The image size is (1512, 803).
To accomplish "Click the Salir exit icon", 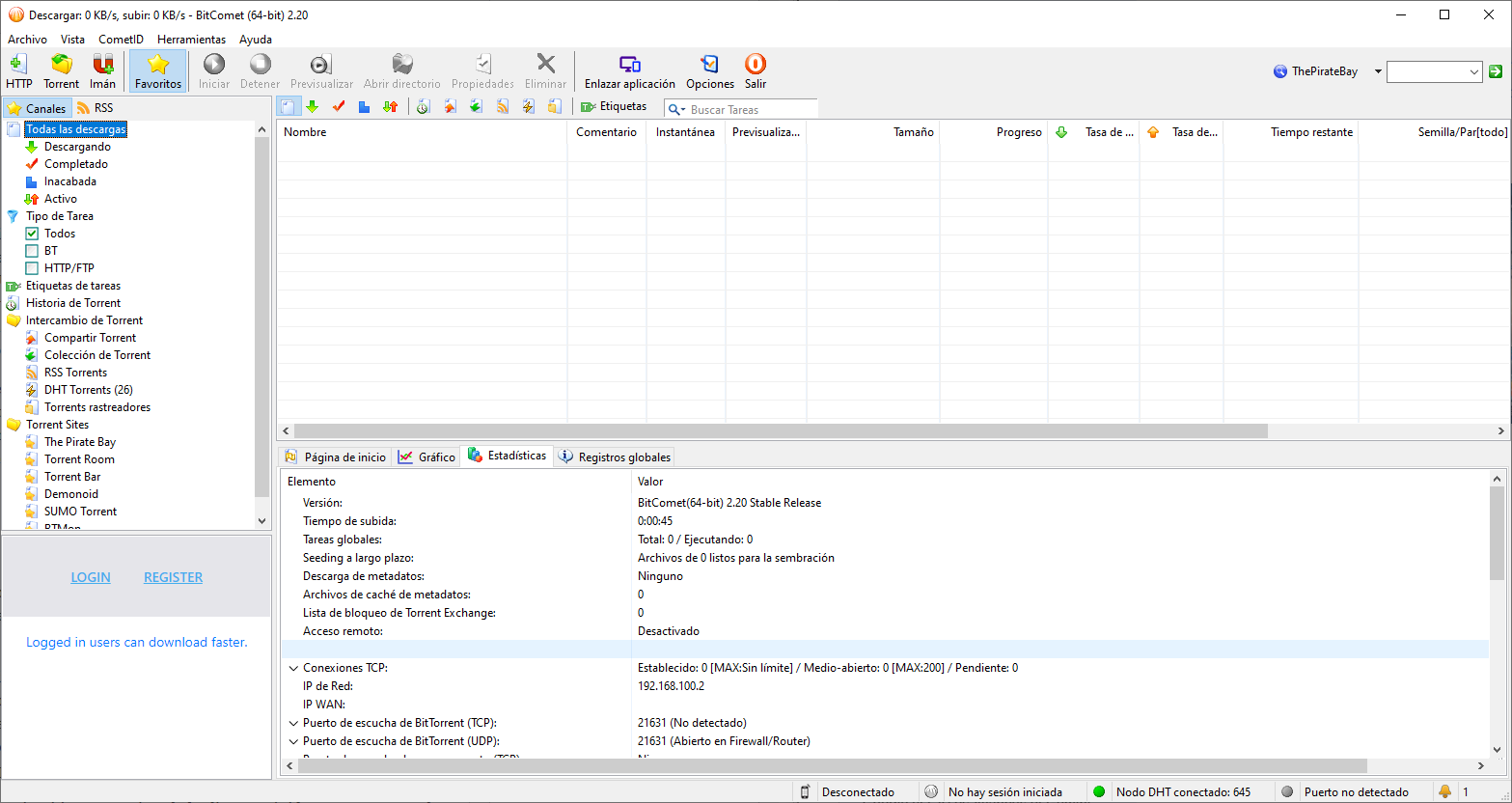I will [756, 71].
